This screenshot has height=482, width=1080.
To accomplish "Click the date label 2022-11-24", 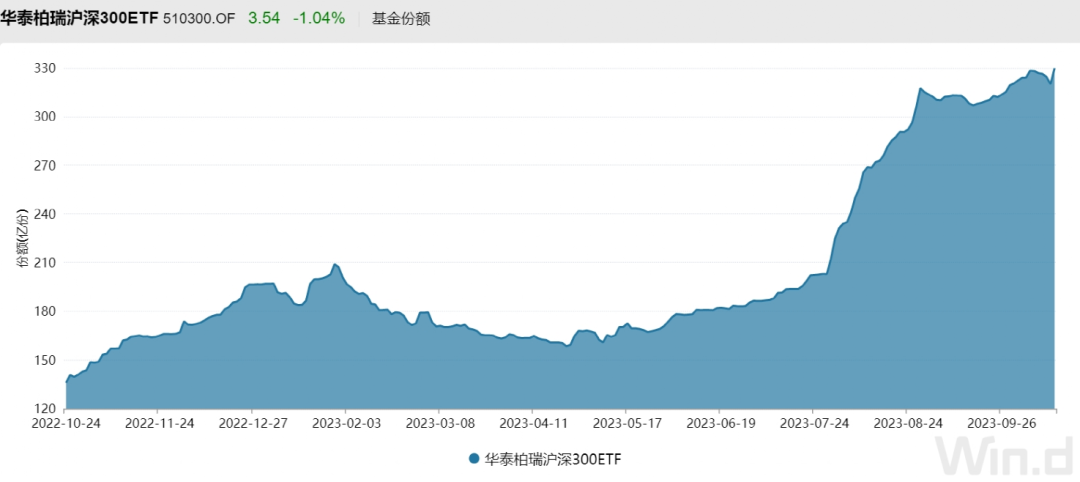I will tap(158, 421).
